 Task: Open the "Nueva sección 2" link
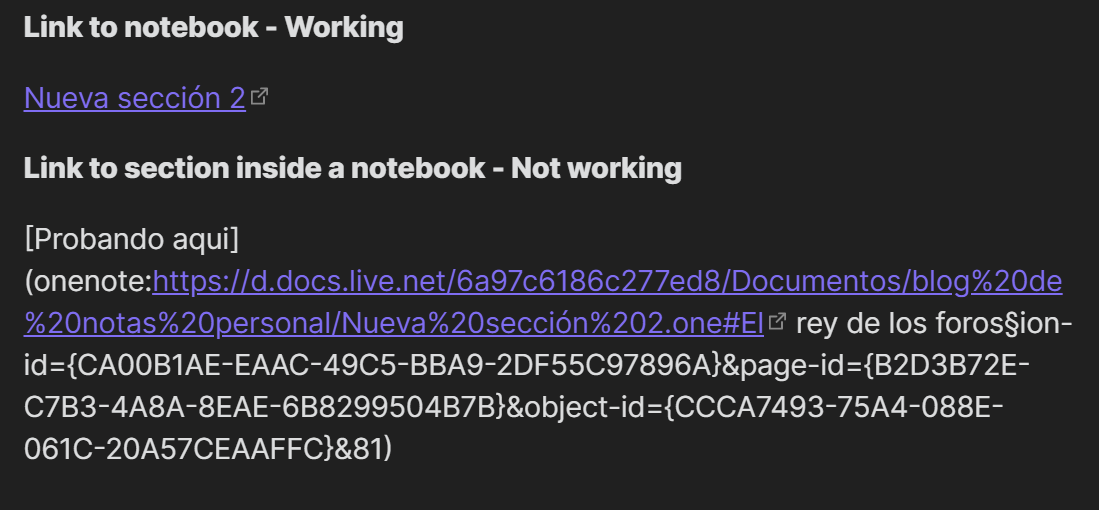(134, 98)
